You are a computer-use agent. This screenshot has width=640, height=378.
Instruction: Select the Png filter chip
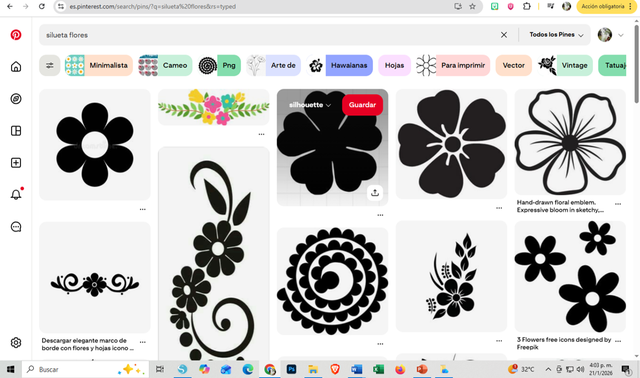219,65
